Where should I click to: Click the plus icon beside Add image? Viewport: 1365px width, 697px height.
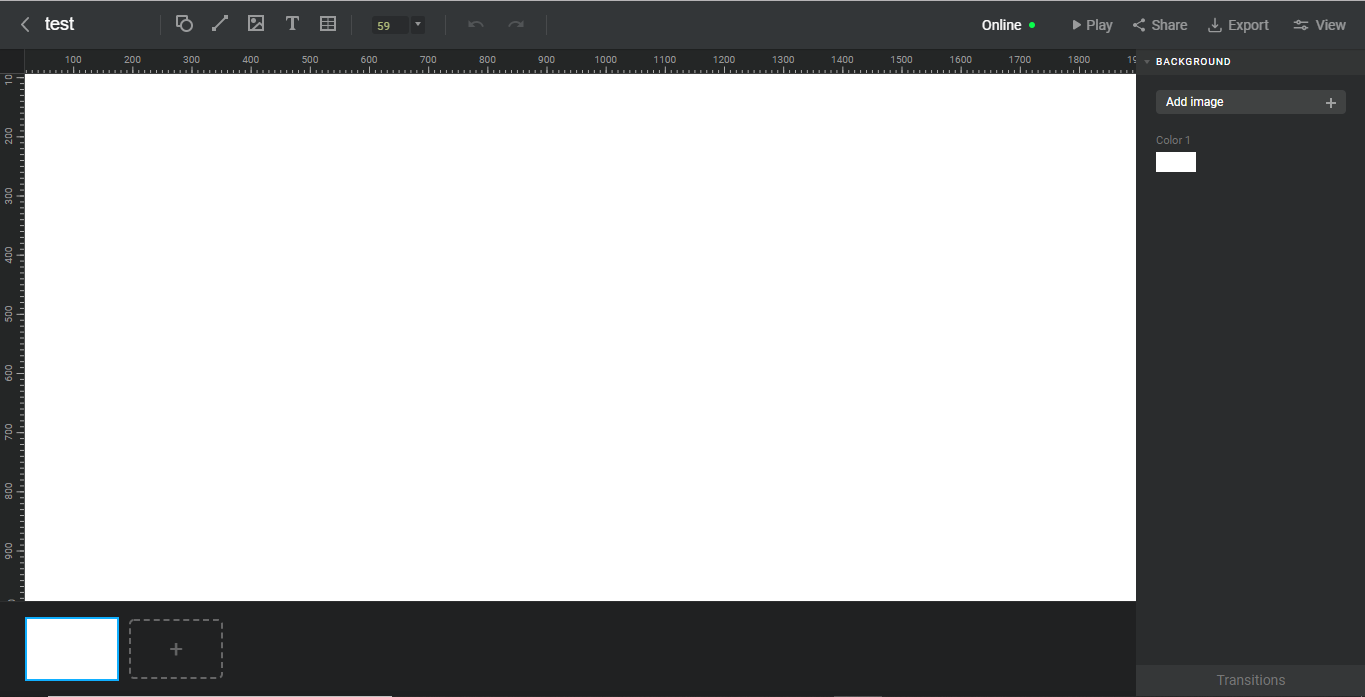(x=1331, y=102)
